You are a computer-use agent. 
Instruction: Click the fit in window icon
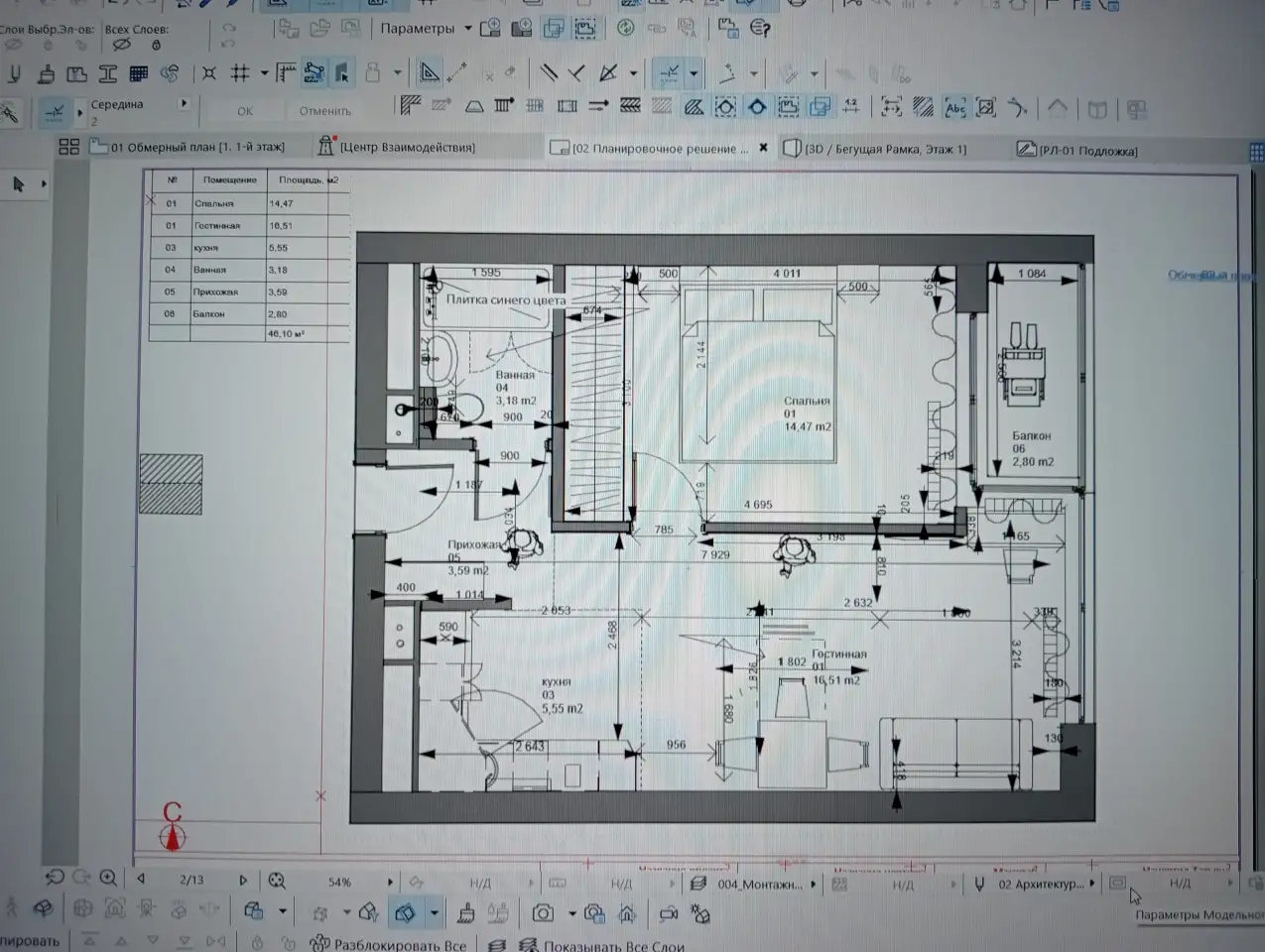(277, 881)
